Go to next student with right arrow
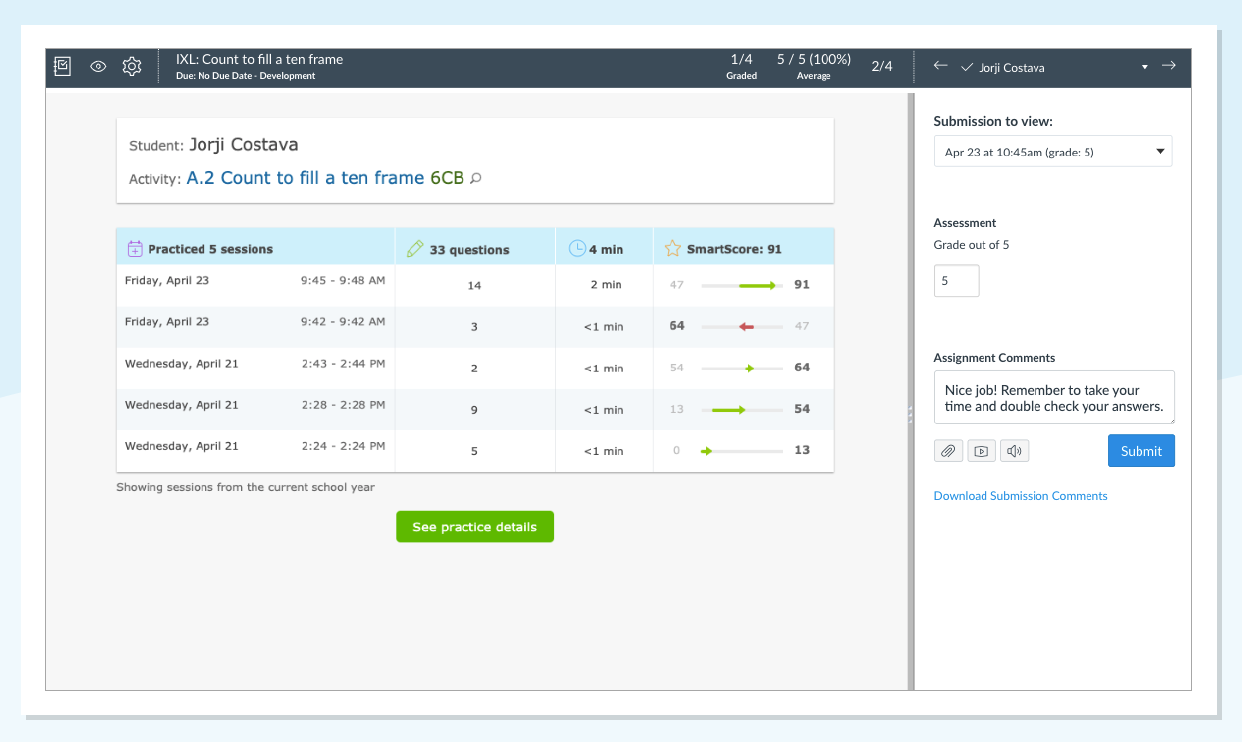This screenshot has height=742, width=1242. pos(1168,66)
